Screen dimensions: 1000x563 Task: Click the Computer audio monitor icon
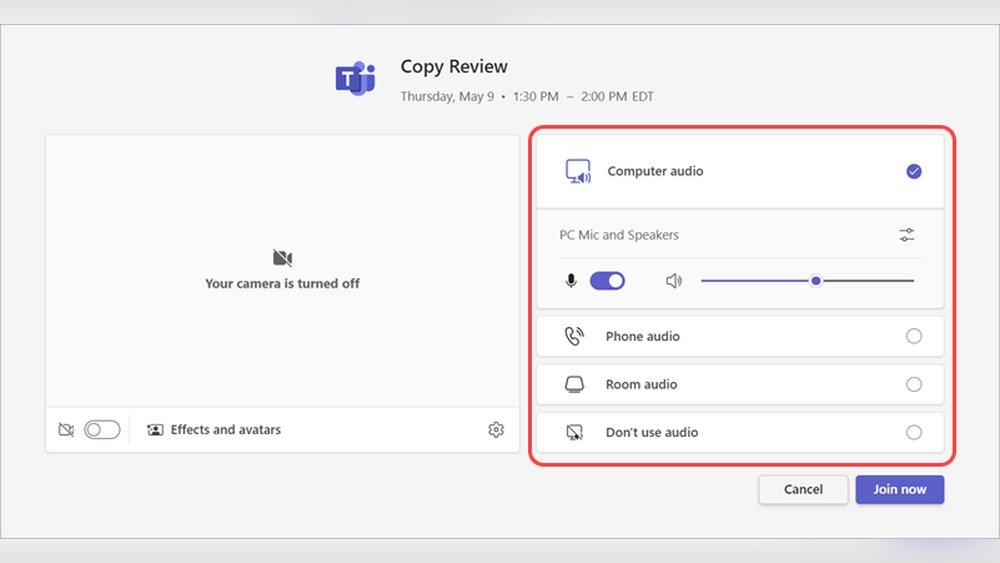tap(578, 172)
